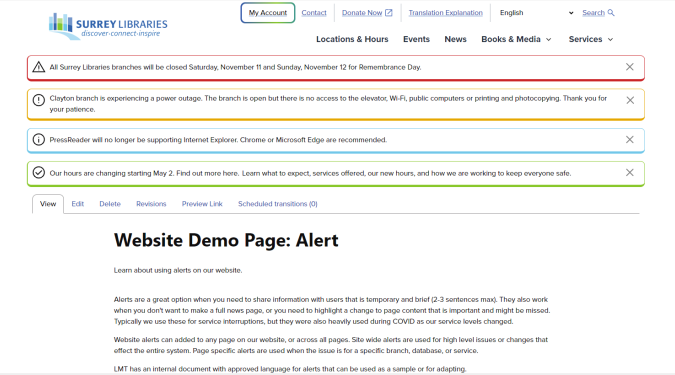Open the Events menu item
The height and width of the screenshot is (375, 675).
416,39
